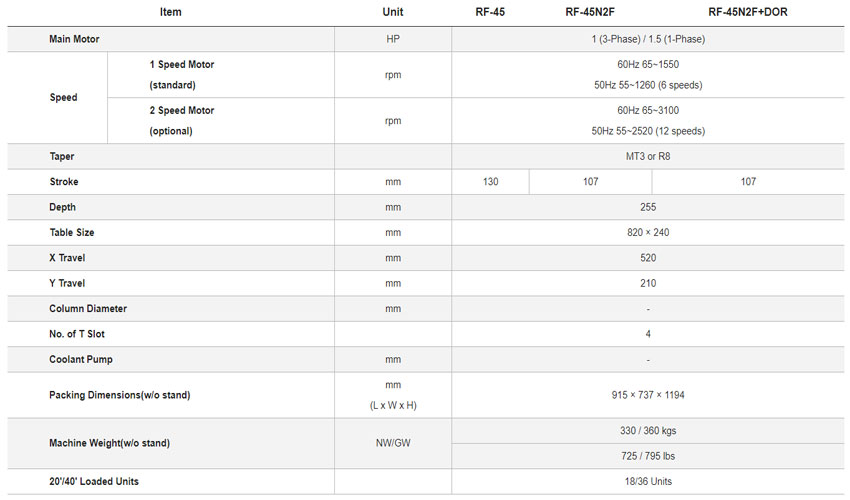Click the "Column Diameter" row label
Screen dimensions: 850x500
click(88, 309)
